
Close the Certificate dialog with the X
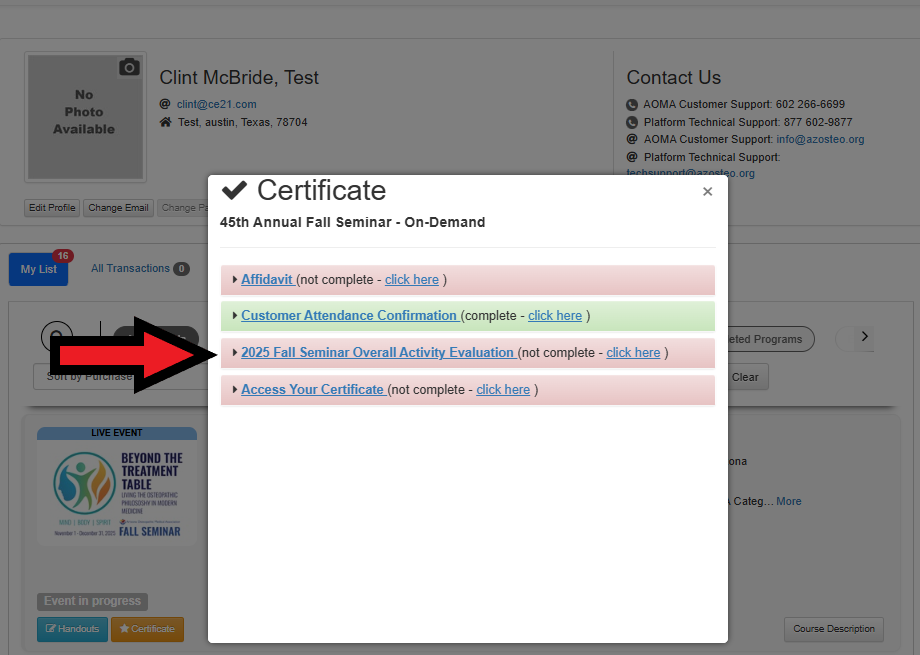point(707,191)
